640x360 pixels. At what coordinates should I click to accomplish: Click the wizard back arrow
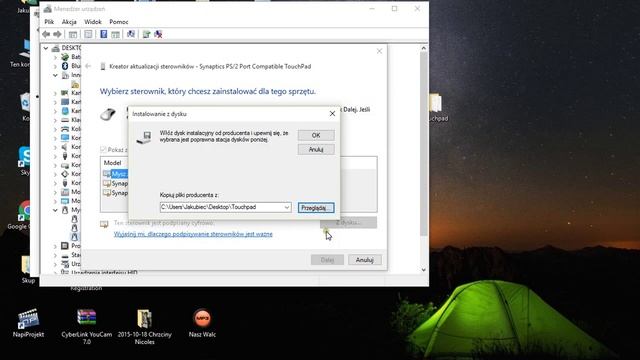pos(88,66)
